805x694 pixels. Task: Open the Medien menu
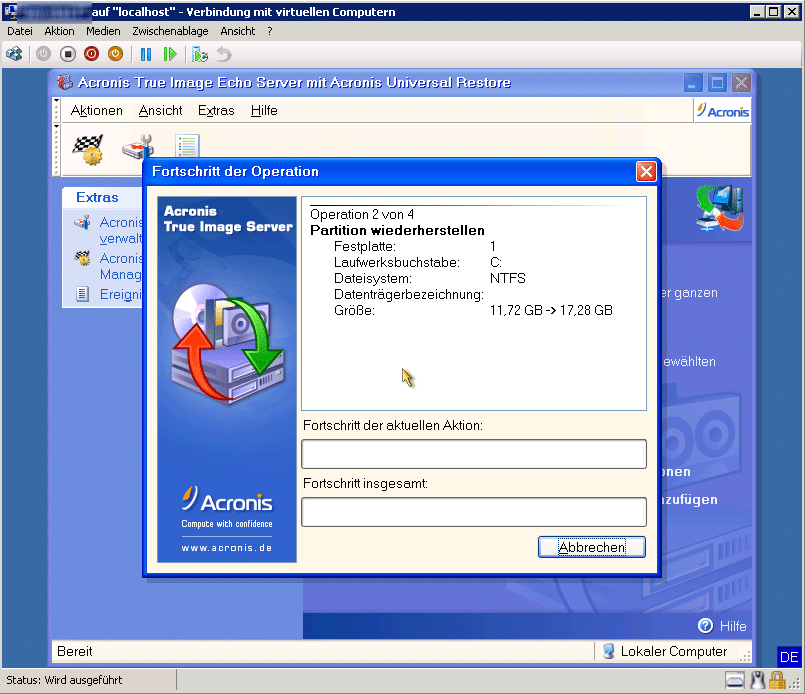[103, 31]
